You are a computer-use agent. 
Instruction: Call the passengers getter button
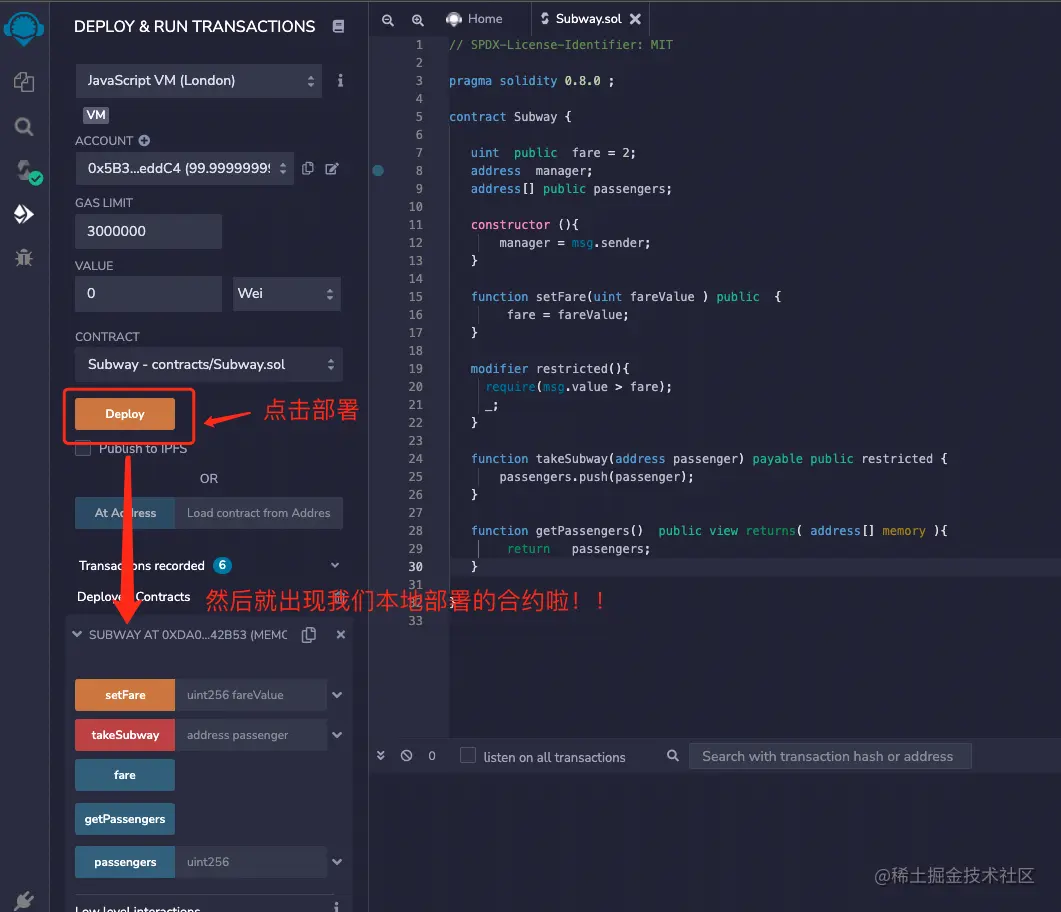(x=125, y=862)
